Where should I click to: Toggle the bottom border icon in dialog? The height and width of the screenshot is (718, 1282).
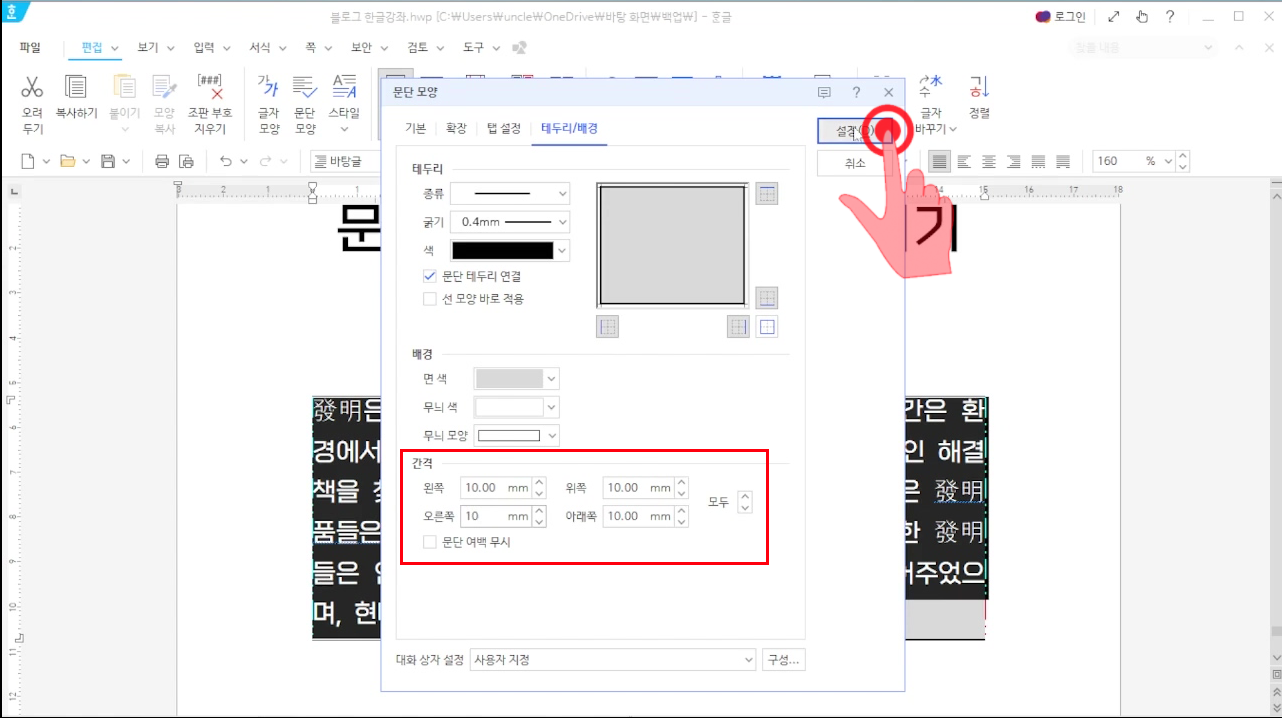pos(767,297)
